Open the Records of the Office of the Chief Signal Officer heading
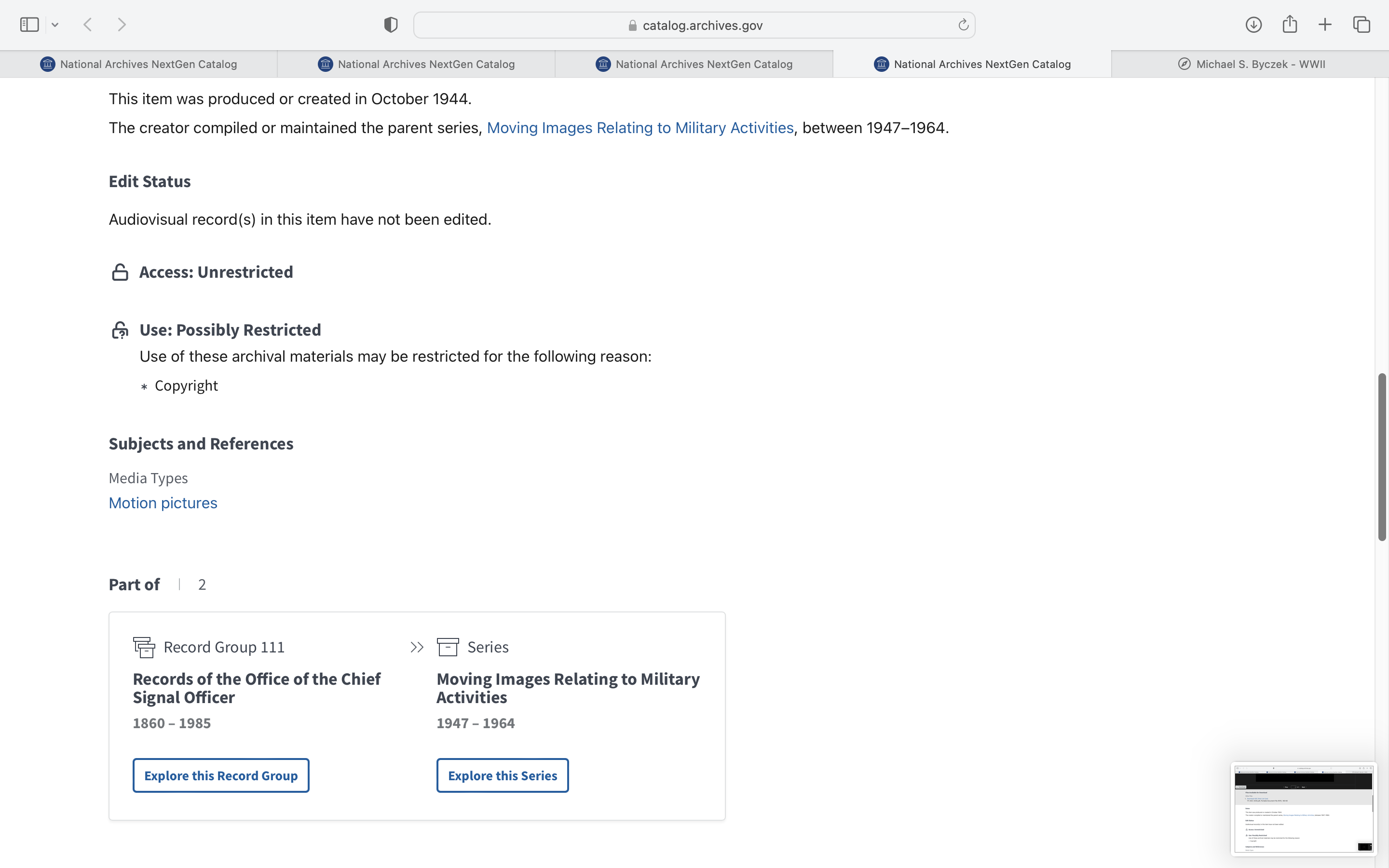 [257, 688]
